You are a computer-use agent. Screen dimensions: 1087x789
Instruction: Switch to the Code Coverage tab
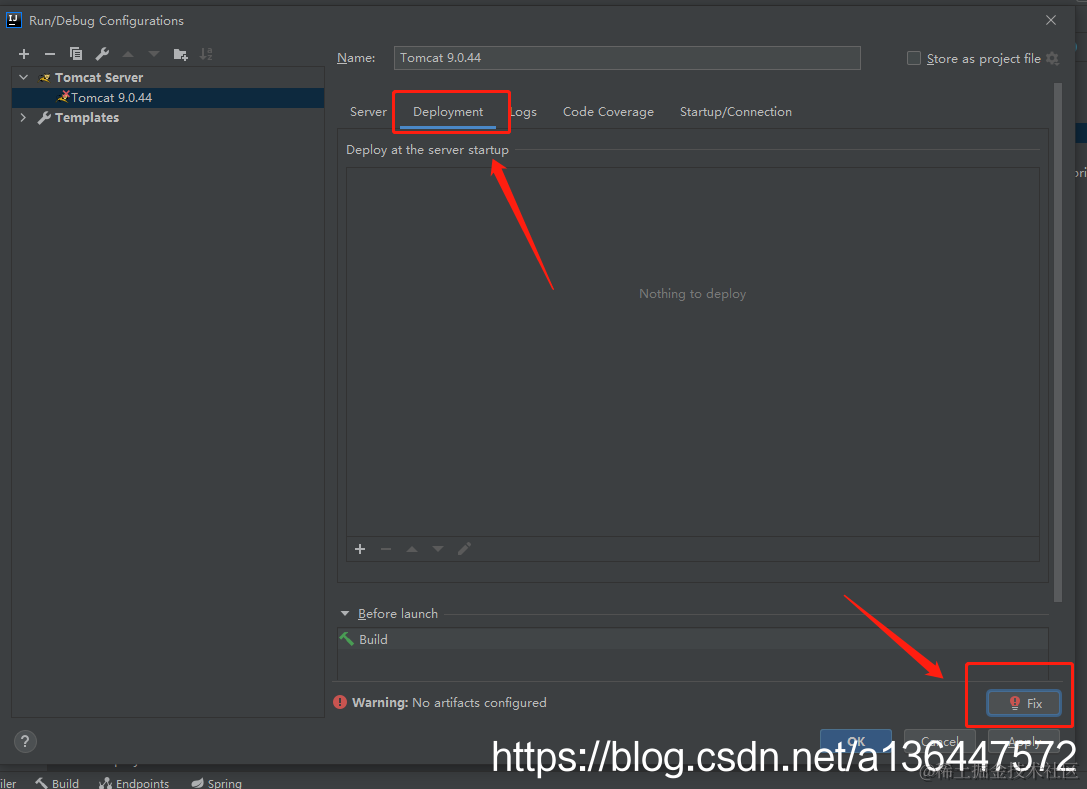pyautogui.click(x=608, y=112)
